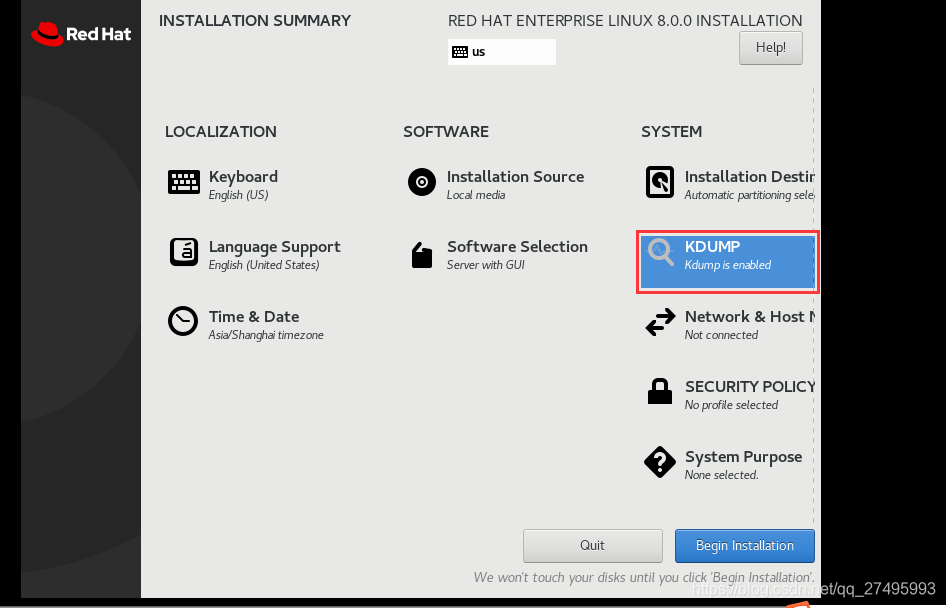
Task: Click 'No profile selected' text
Action: tap(731, 405)
